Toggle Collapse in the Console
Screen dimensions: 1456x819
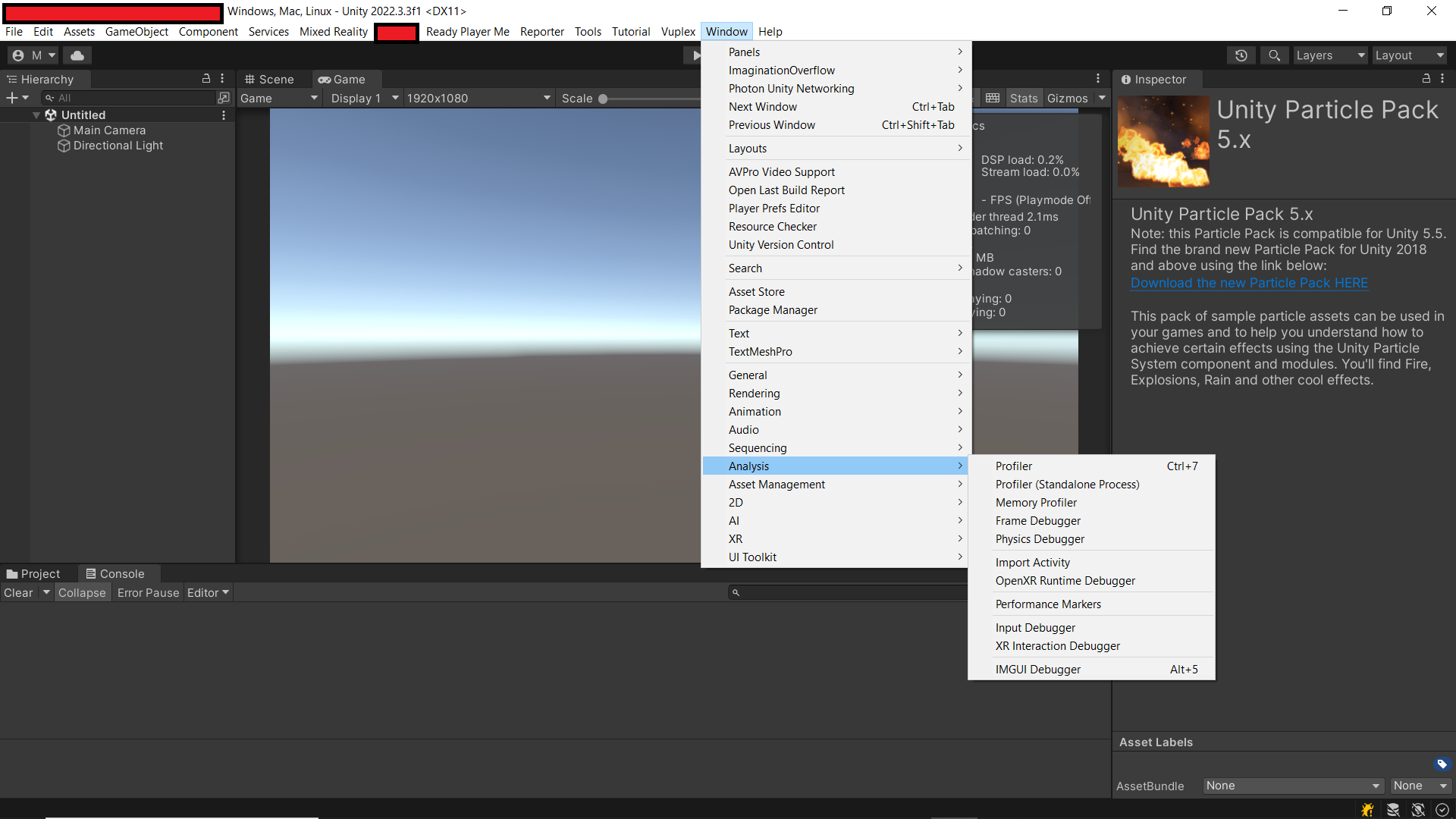[82, 593]
